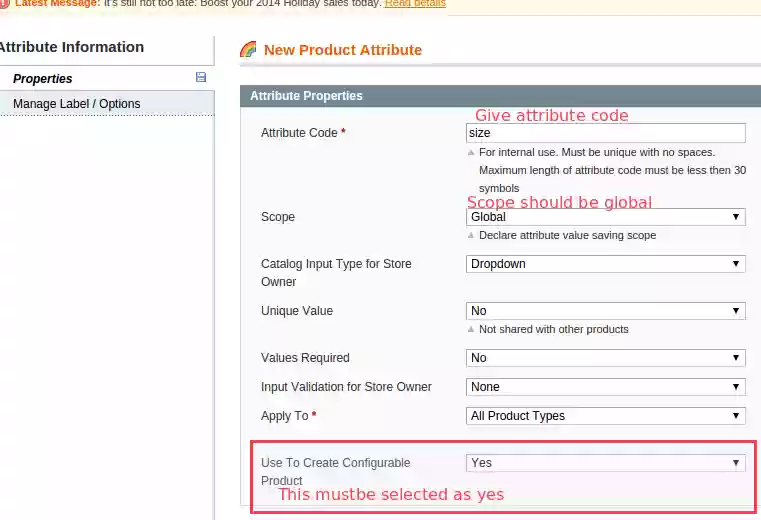Expand the Unique Value dropdown
This screenshot has height=520, width=761.
point(606,311)
